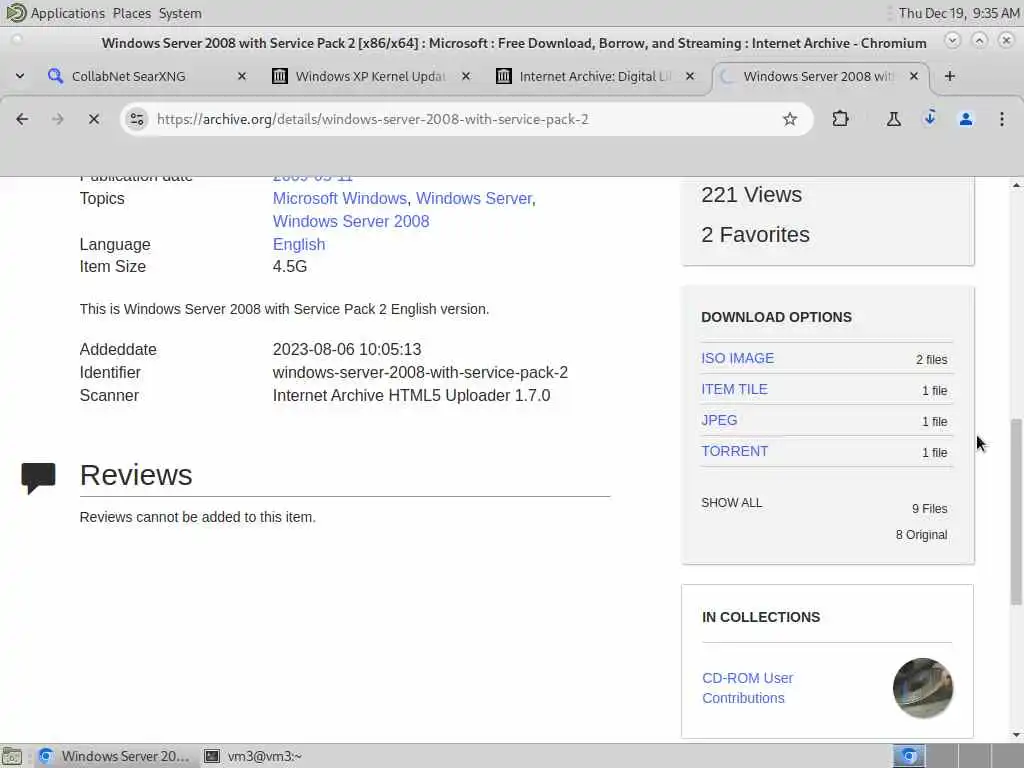This screenshot has width=1024, height=768.
Task: Click SHOW ALL download options
Action: (731, 503)
